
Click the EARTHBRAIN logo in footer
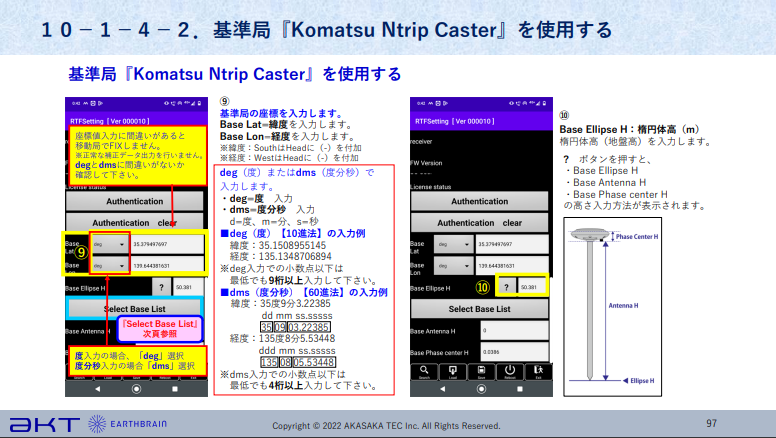click(x=128, y=424)
